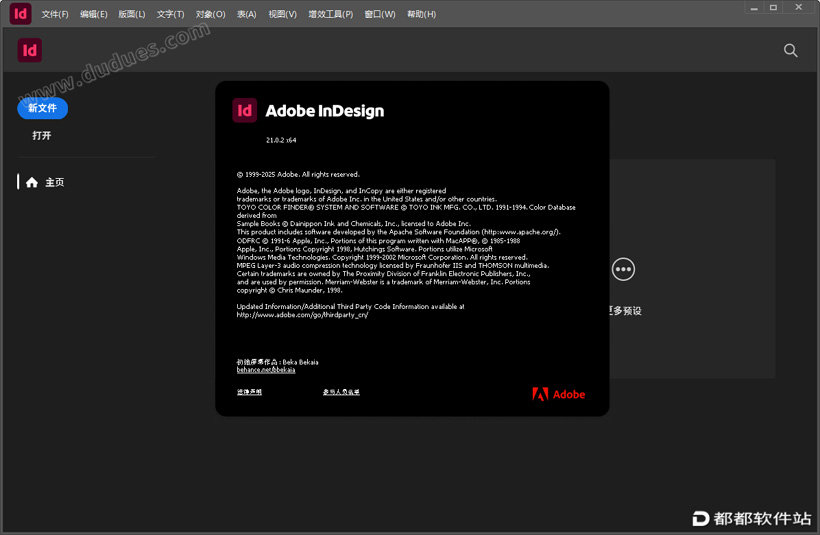Open the 文字(T) menu
The height and width of the screenshot is (535, 820).
[x=170, y=14]
